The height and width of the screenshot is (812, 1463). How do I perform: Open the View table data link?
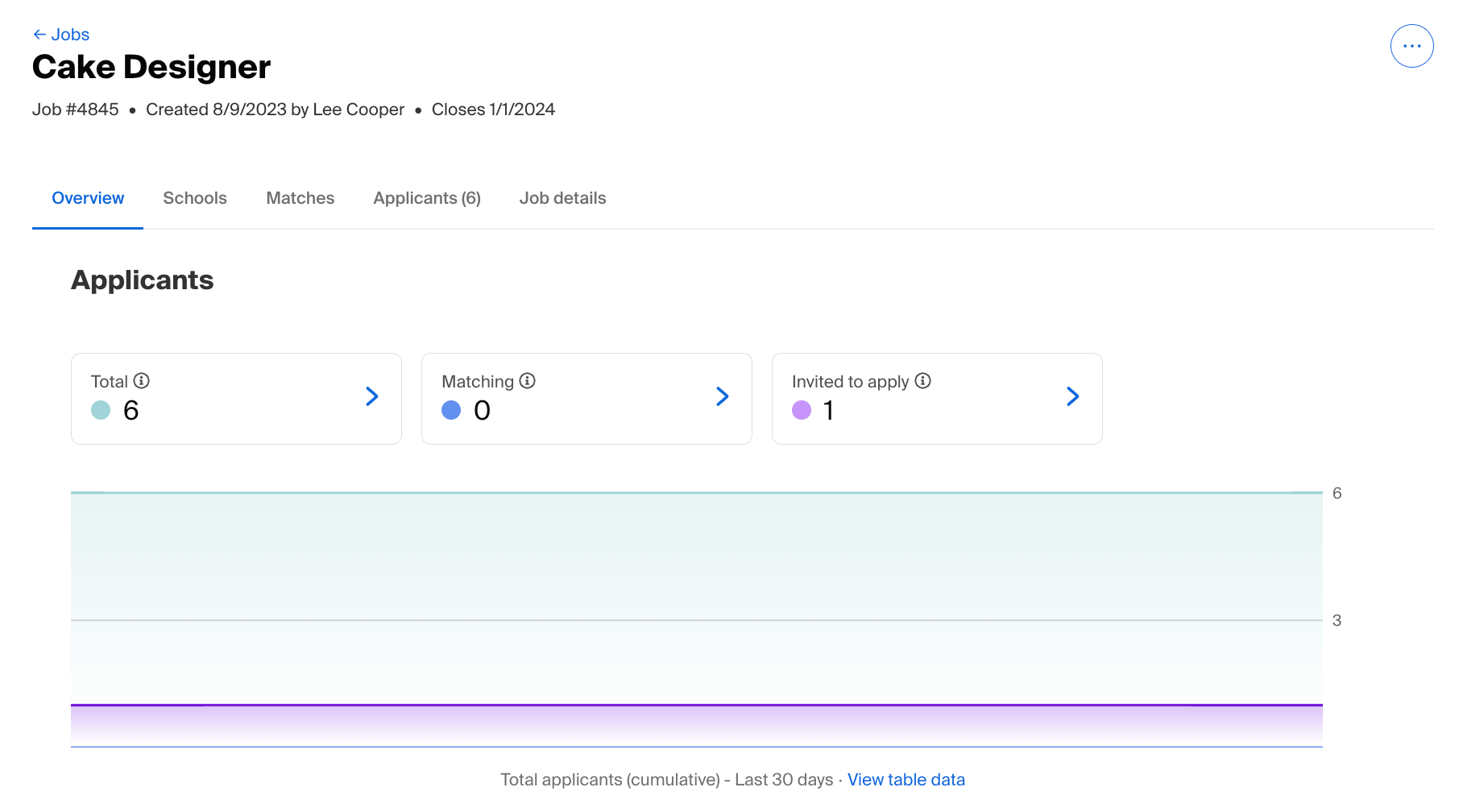coord(906,780)
